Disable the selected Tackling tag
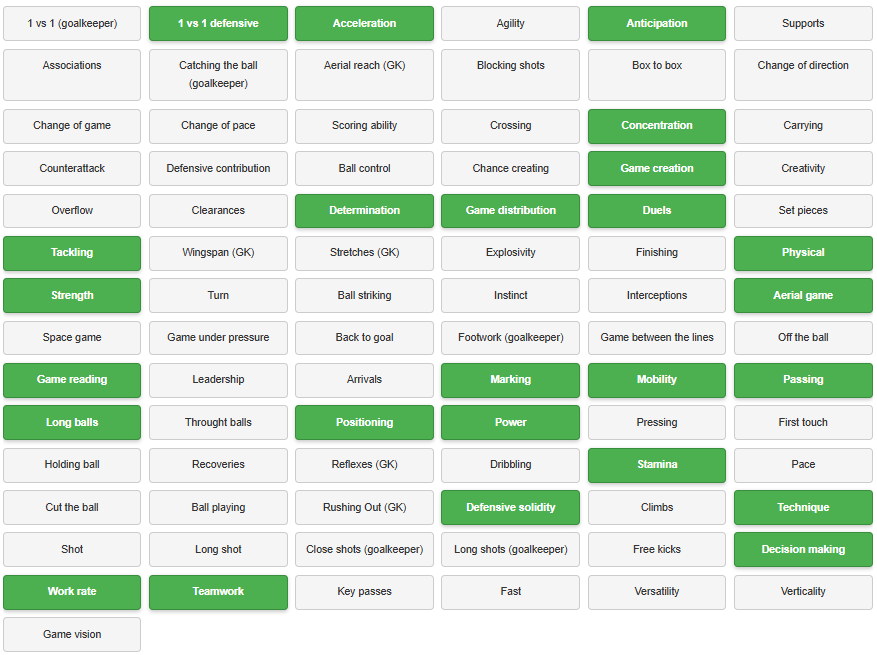Screen dimensions: 877x655 tap(72, 253)
